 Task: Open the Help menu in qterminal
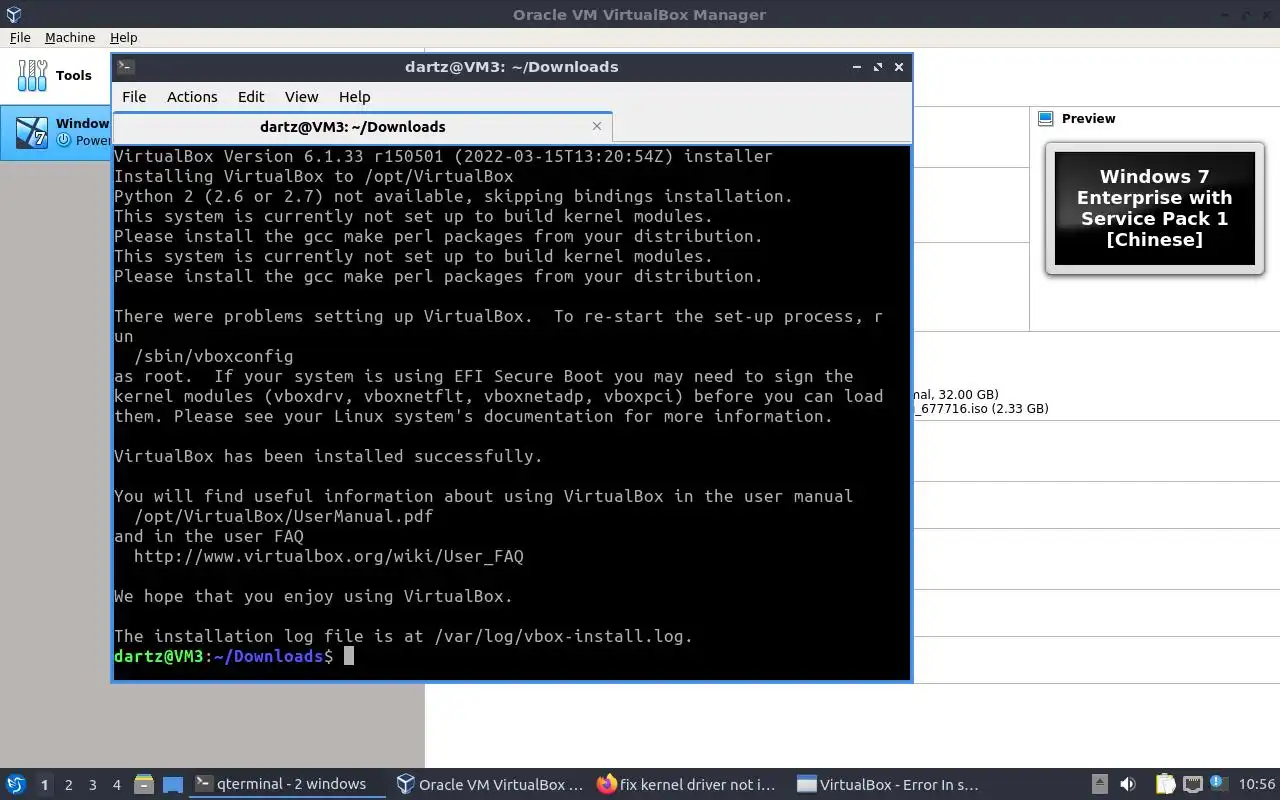tap(354, 97)
